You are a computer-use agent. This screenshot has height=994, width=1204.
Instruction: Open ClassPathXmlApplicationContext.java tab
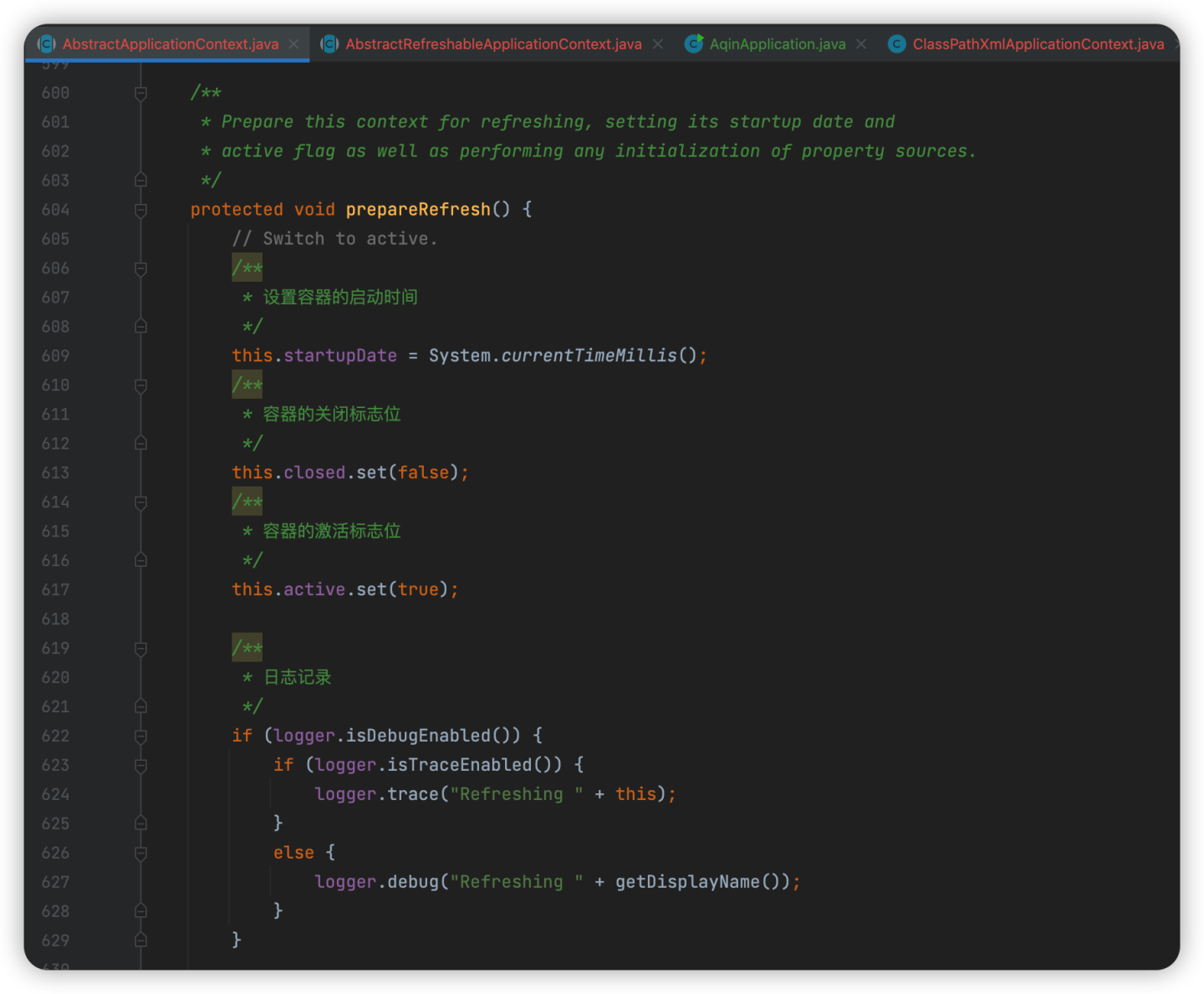coord(1038,44)
